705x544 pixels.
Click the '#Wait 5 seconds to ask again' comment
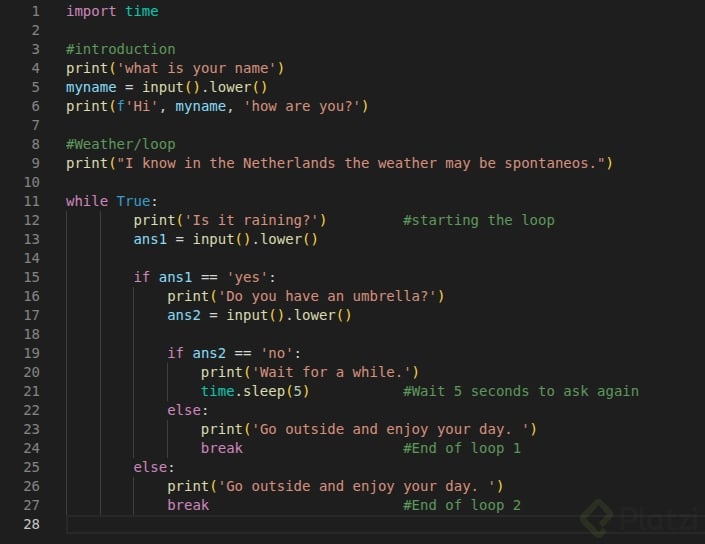click(521, 391)
